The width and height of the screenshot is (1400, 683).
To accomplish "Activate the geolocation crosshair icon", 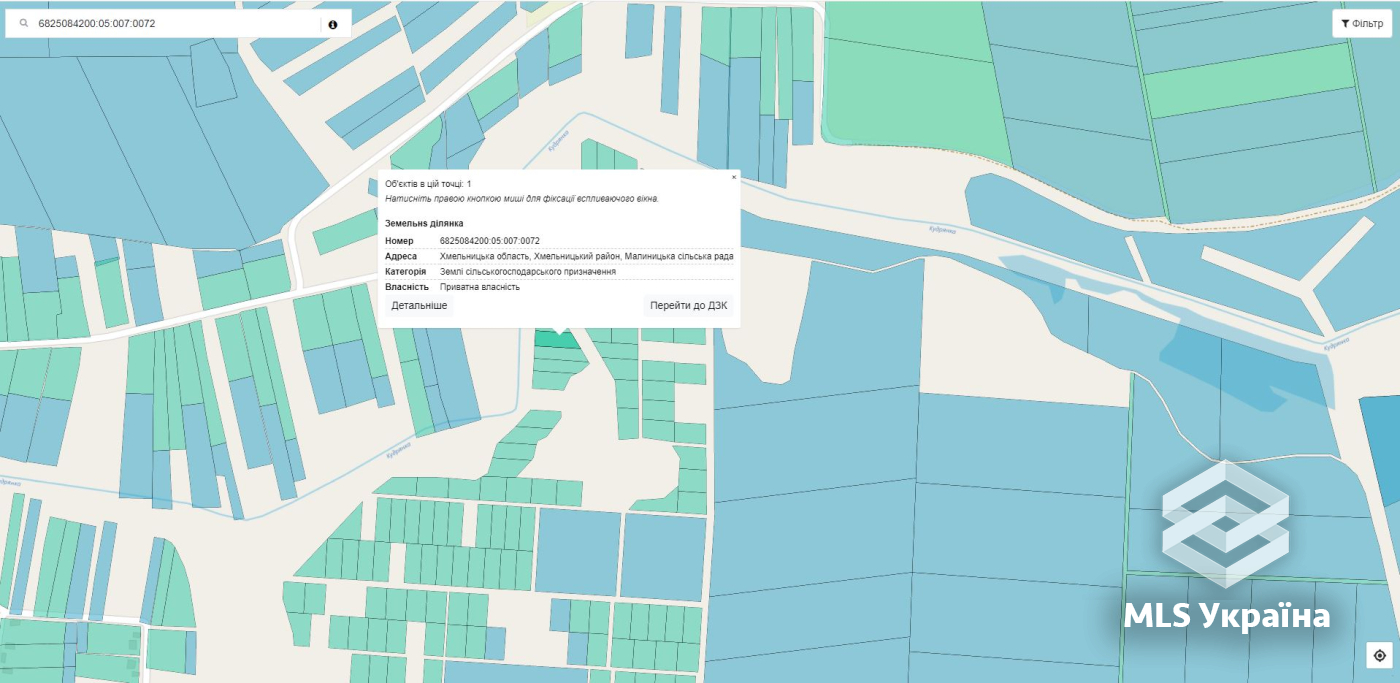I will tap(1380, 656).
